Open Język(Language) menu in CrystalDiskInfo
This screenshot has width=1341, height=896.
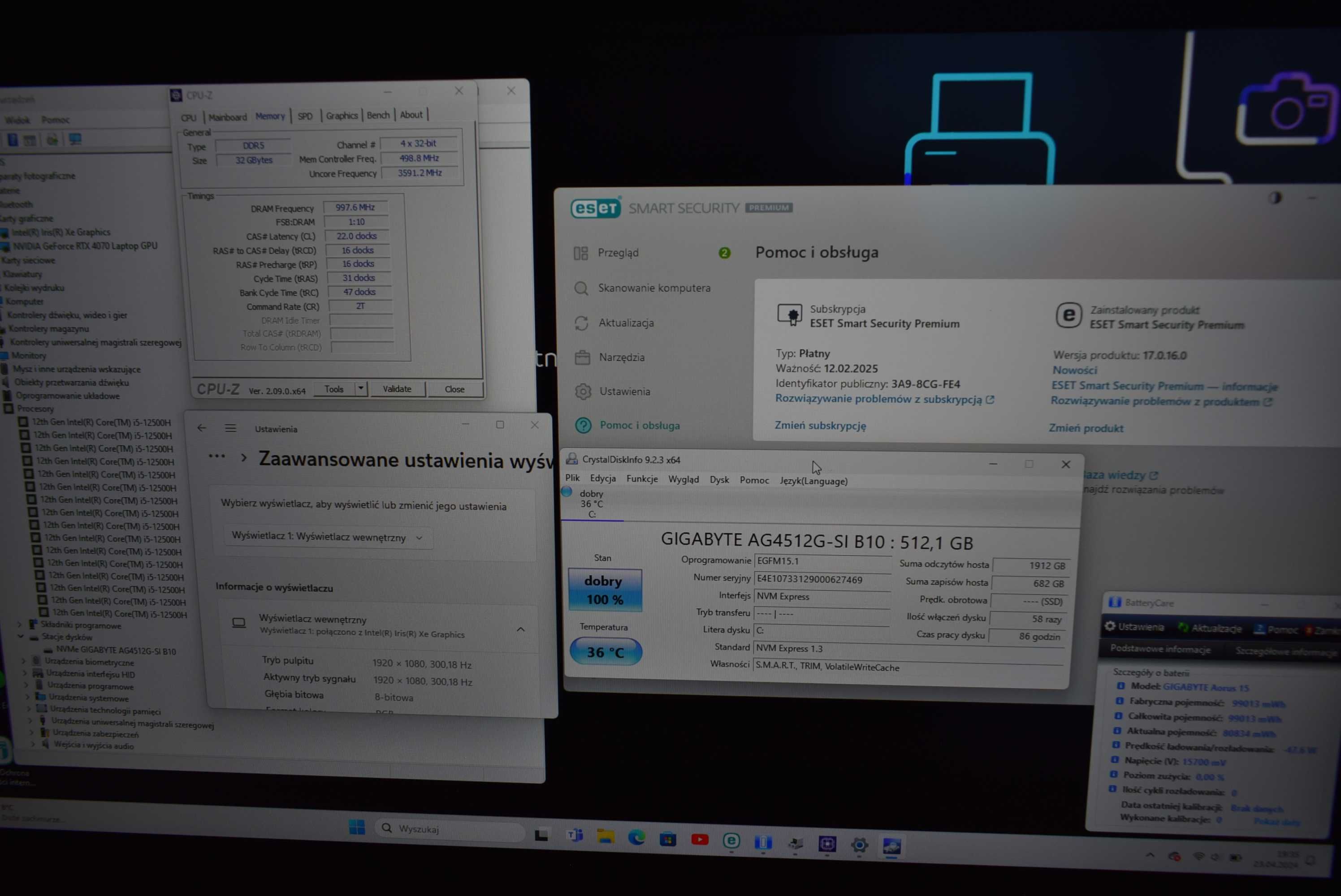(x=813, y=481)
